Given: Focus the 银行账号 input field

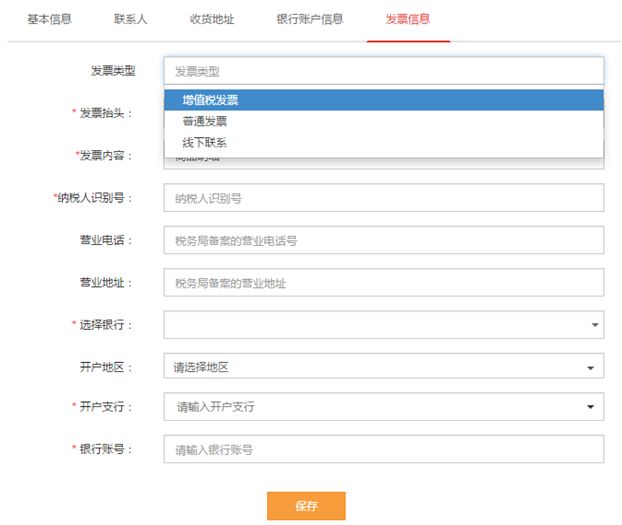Looking at the screenshot, I should (384, 449).
